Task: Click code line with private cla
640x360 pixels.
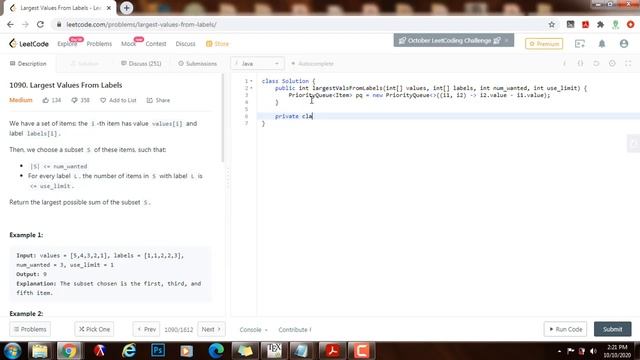Action: pyautogui.click(x=448, y=116)
